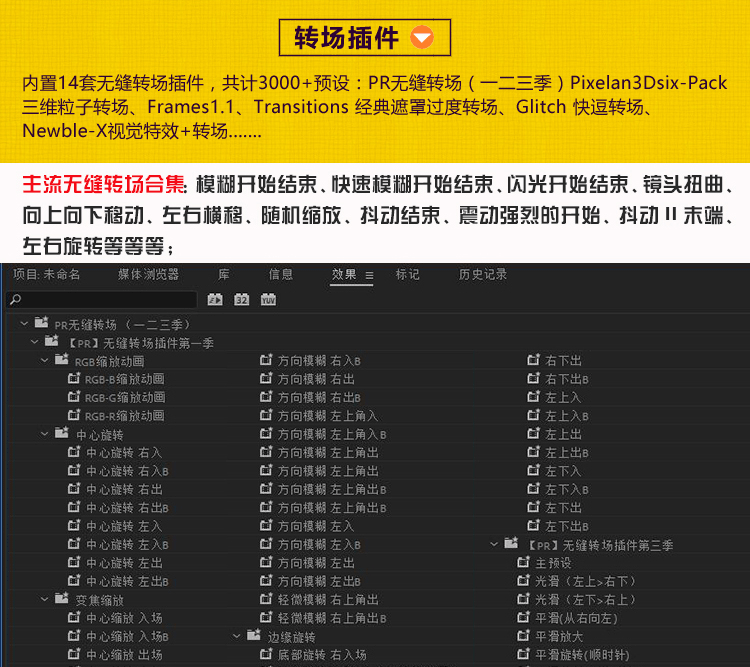Select the 方向模糊 左入B preset
Screen dimensions: 750x667
point(319,545)
